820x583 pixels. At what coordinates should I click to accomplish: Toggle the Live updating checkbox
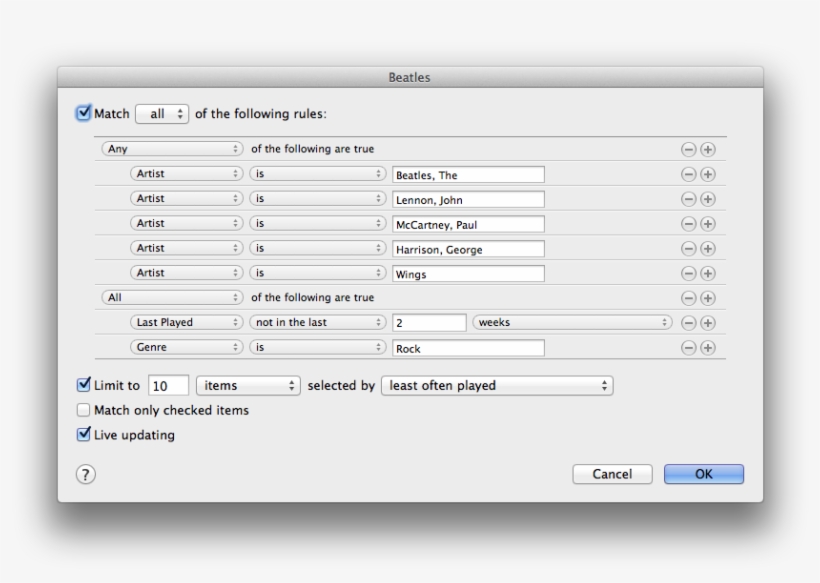click(x=84, y=434)
